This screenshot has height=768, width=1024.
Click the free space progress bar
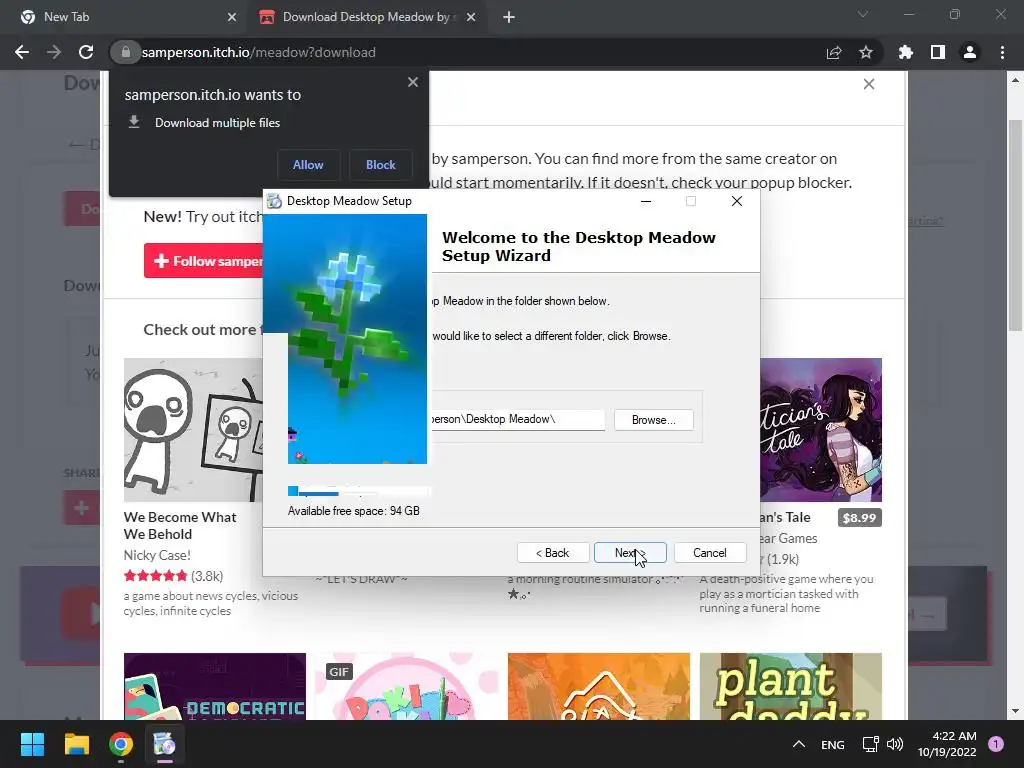[x=359, y=491]
